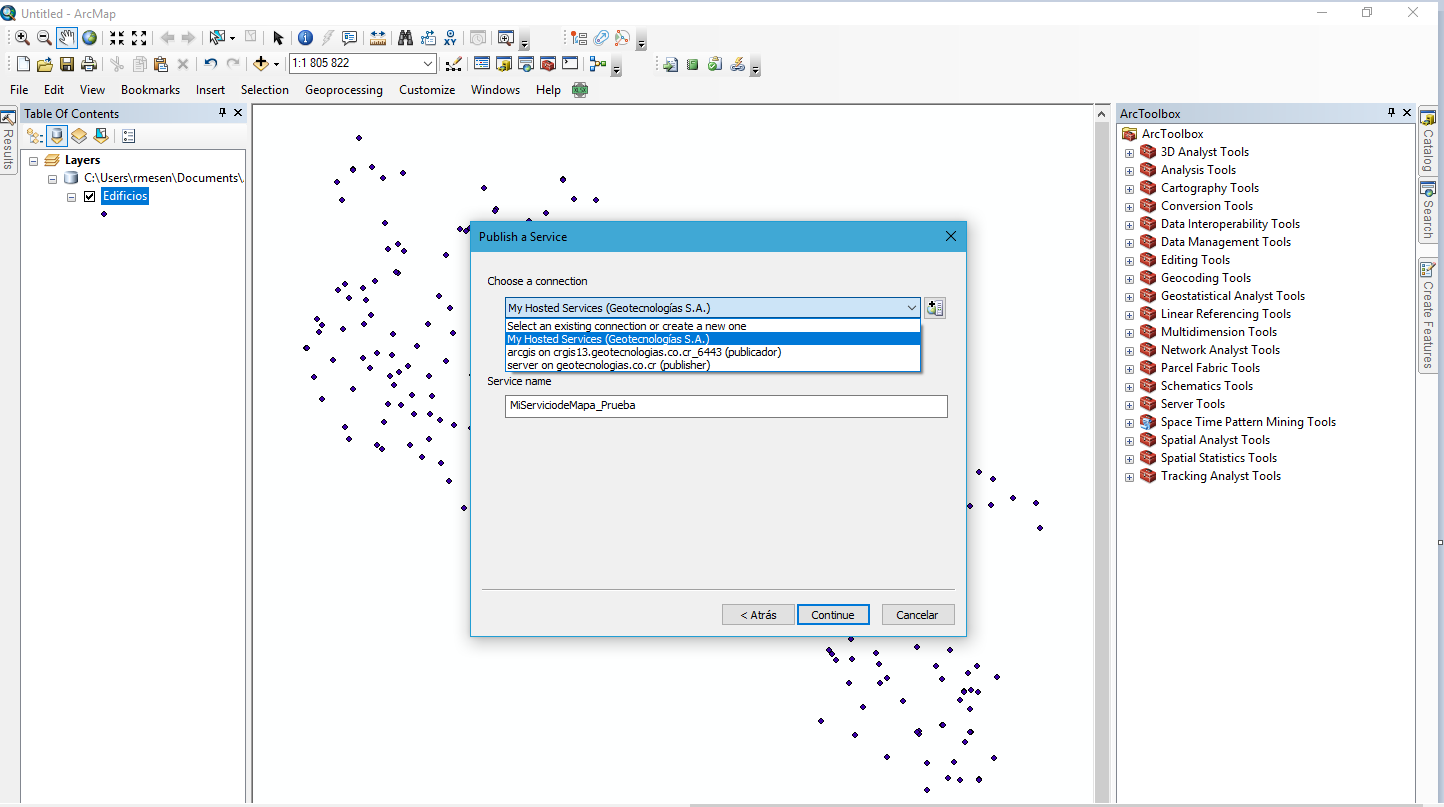1444x807 pixels.
Task: Open the Results side tab
Action: click(8, 142)
